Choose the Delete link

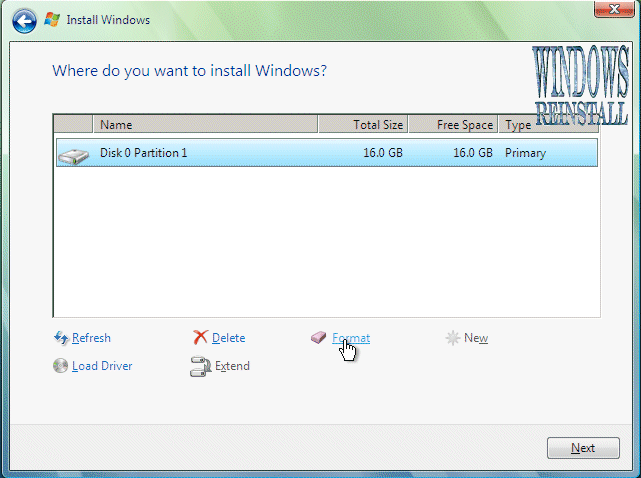pyautogui.click(x=228, y=338)
